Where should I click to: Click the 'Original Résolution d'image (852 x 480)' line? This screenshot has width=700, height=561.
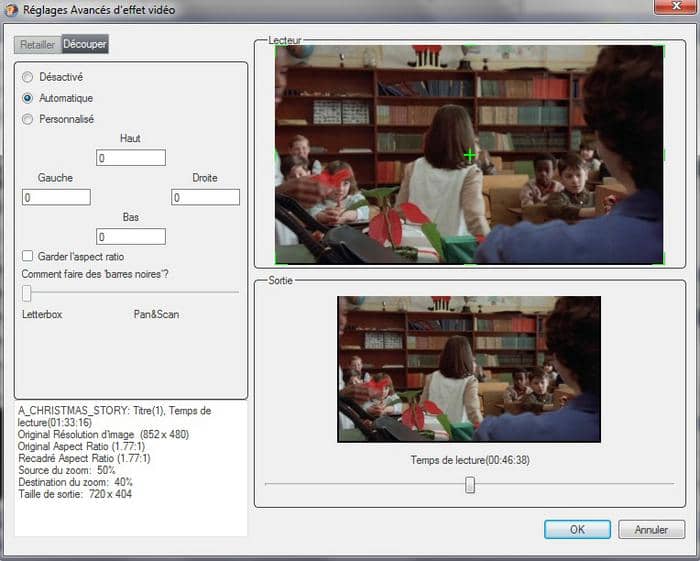(x=103, y=434)
